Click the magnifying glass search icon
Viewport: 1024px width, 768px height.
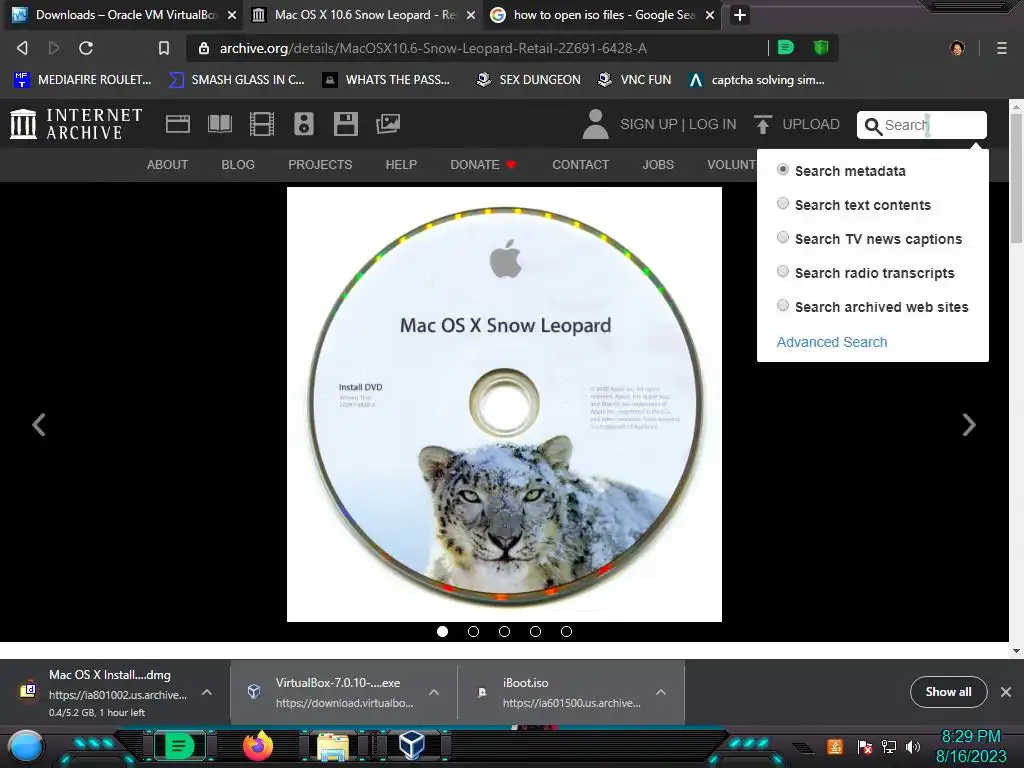tap(873, 125)
